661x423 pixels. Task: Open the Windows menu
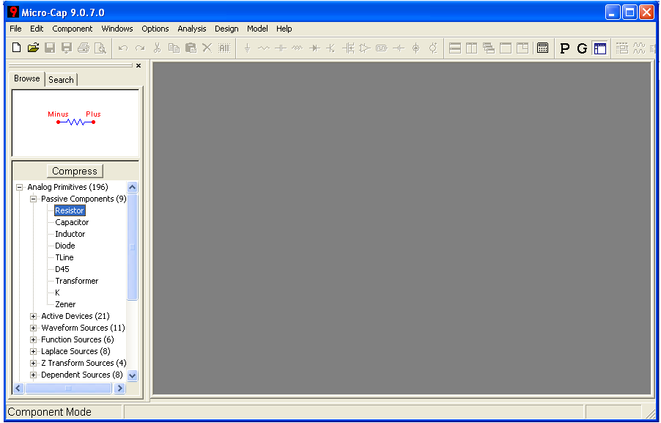click(x=117, y=29)
